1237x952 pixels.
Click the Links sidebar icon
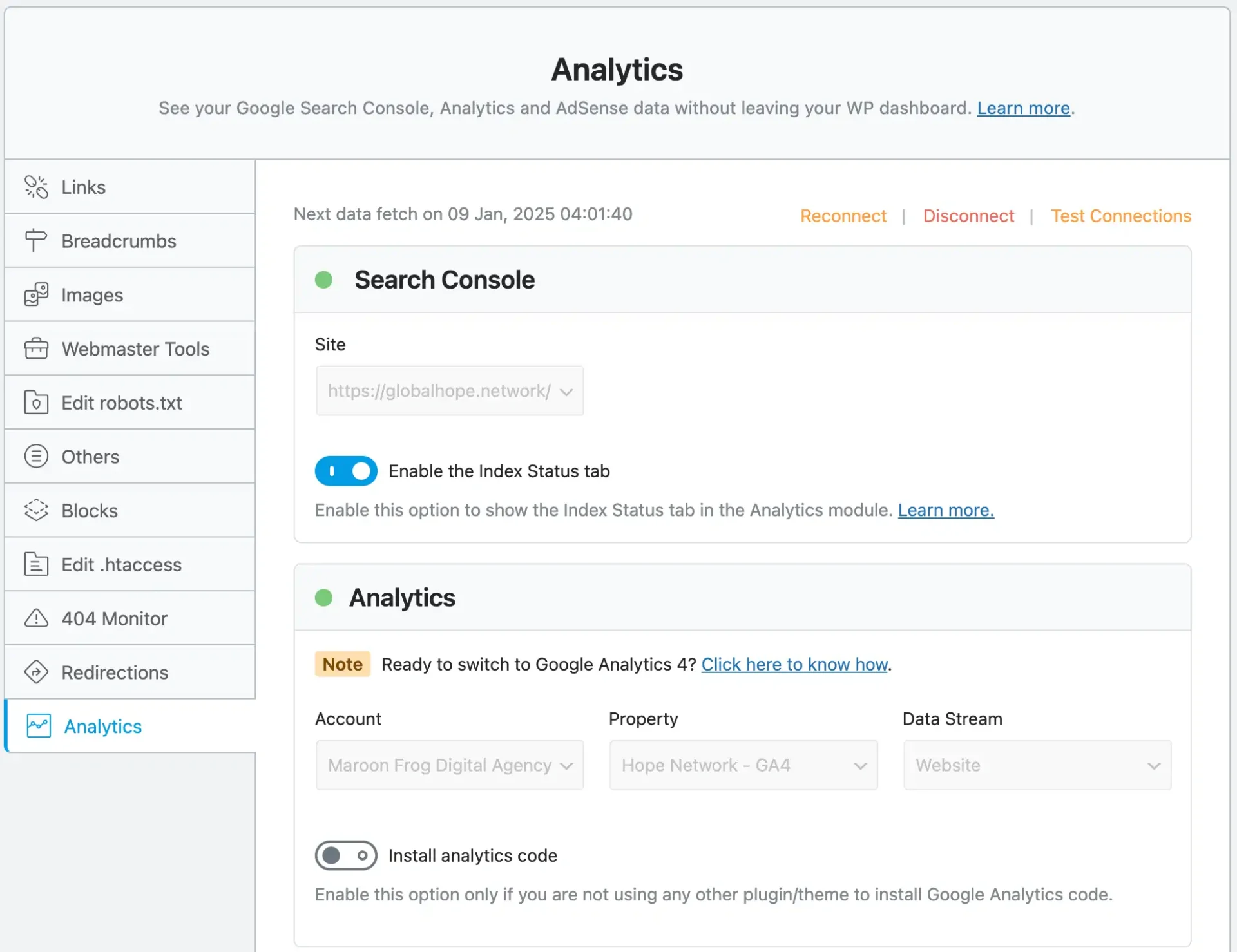36,187
